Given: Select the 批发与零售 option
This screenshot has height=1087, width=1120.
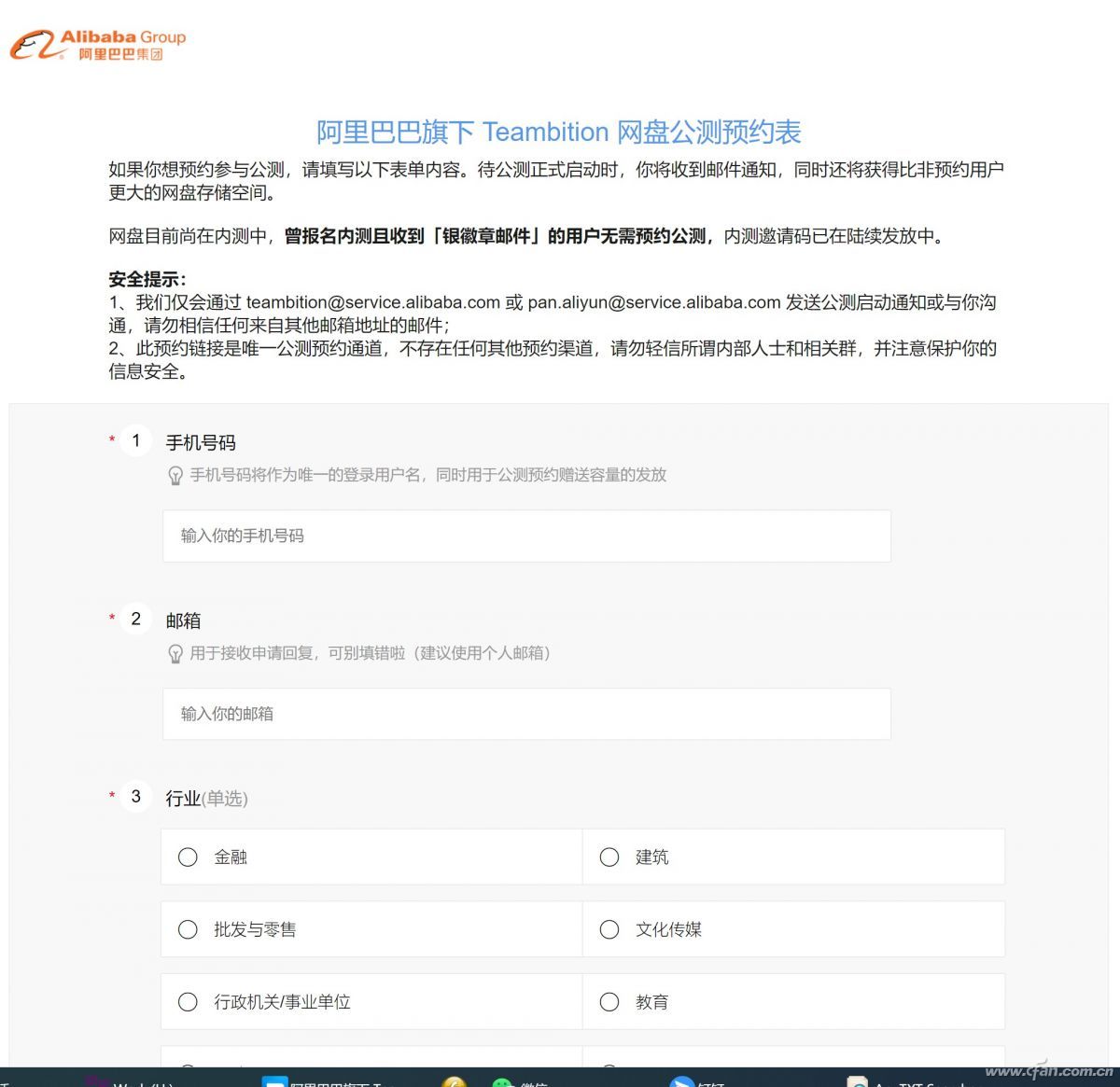Looking at the screenshot, I should pyautogui.click(x=188, y=929).
